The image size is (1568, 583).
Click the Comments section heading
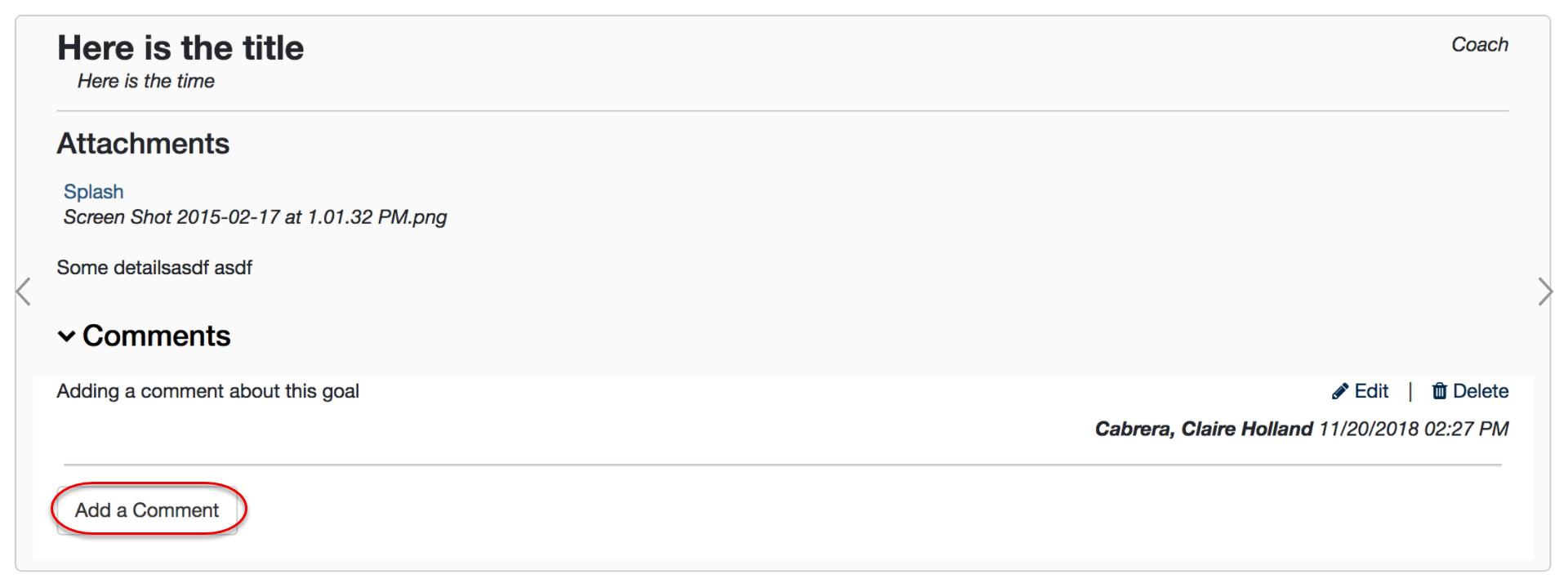(x=156, y=336)
